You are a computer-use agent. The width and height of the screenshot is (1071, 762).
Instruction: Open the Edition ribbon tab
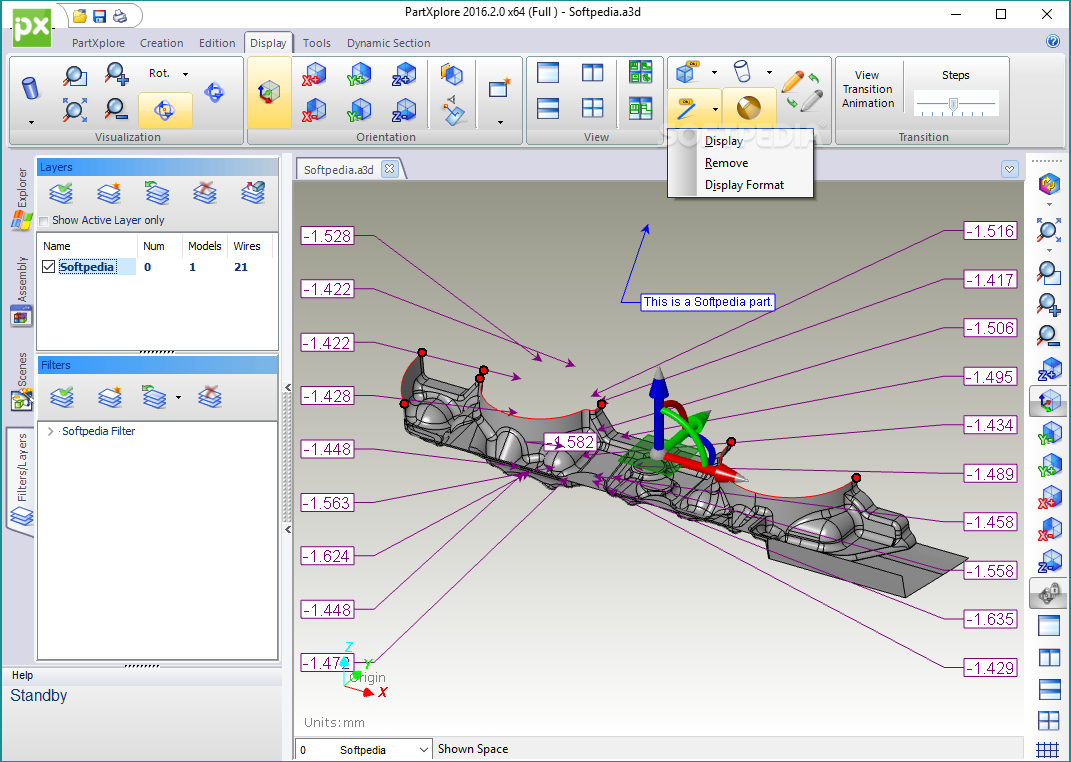pos(217,43)
